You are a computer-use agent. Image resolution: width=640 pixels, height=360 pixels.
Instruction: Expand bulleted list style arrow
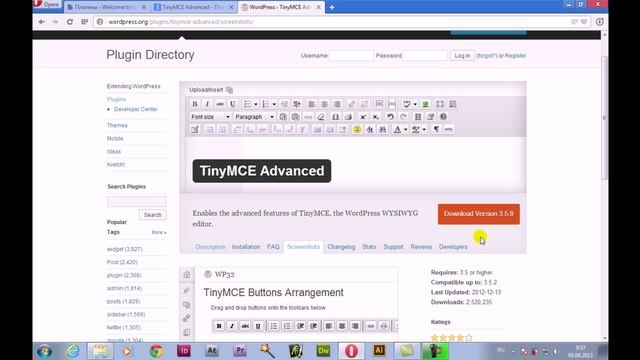pyautogui.click(x=256, y=104)
